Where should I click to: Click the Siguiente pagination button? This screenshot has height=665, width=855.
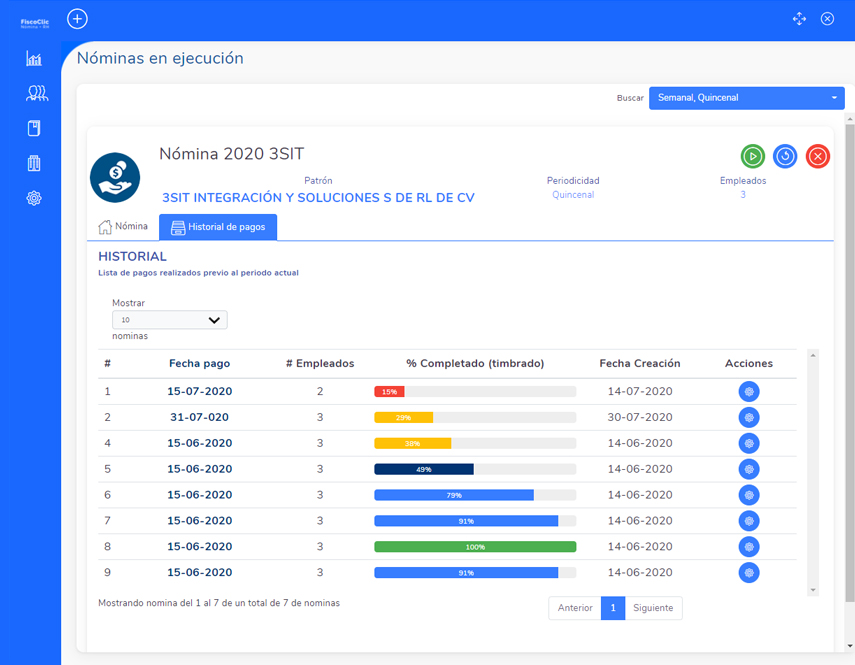(653, 608)
